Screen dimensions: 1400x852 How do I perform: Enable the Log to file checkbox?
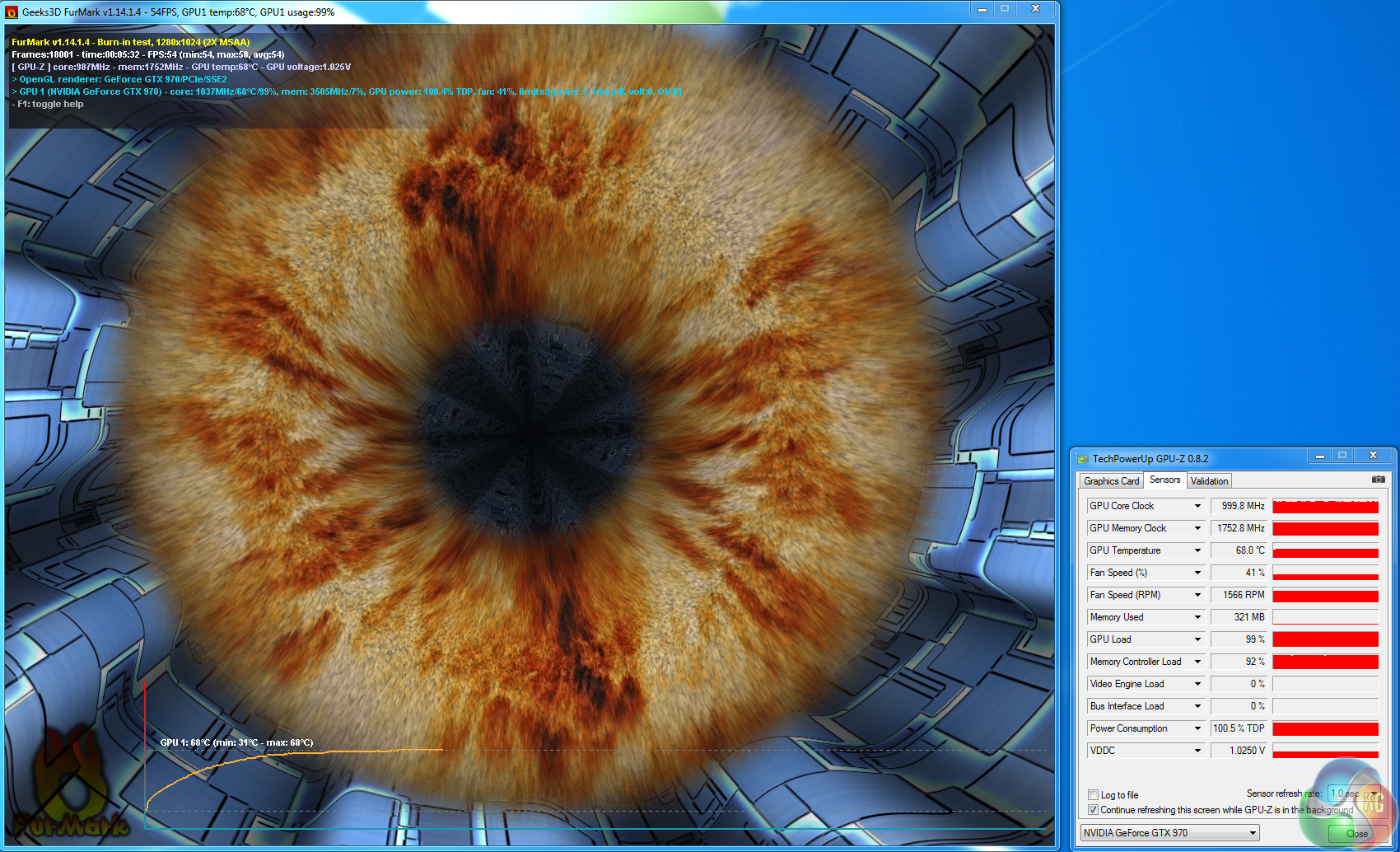click(x=1094, y=795)
